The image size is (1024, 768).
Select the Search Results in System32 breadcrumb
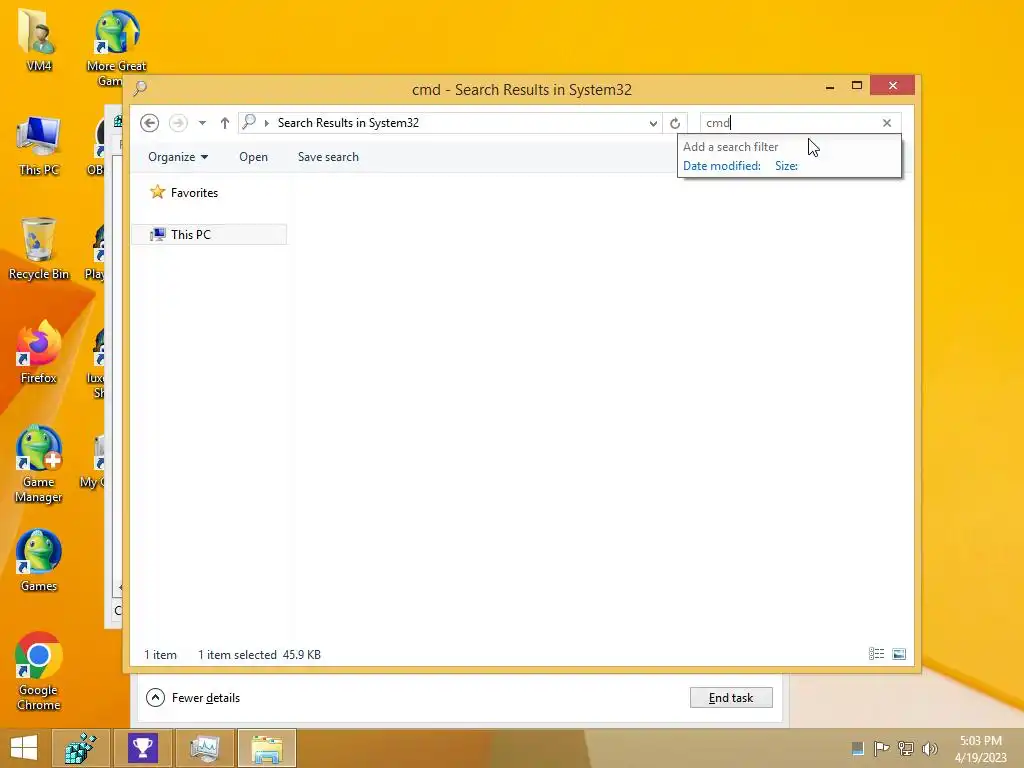(348, 123)
